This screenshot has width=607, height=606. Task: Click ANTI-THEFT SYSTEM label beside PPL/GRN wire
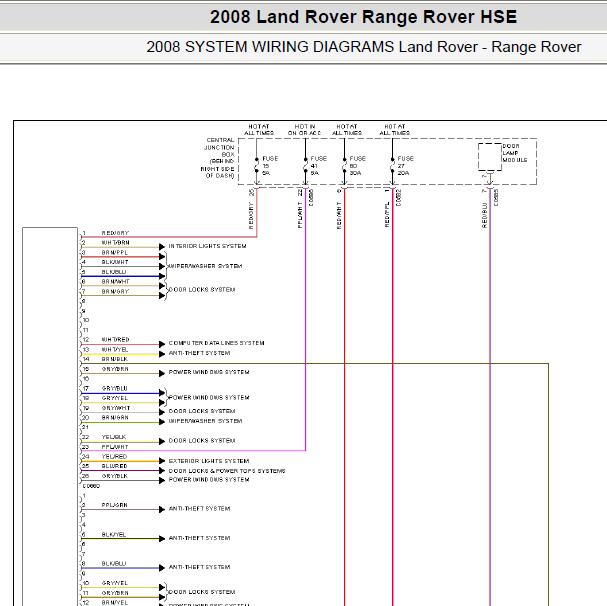[x=199, y=509]
